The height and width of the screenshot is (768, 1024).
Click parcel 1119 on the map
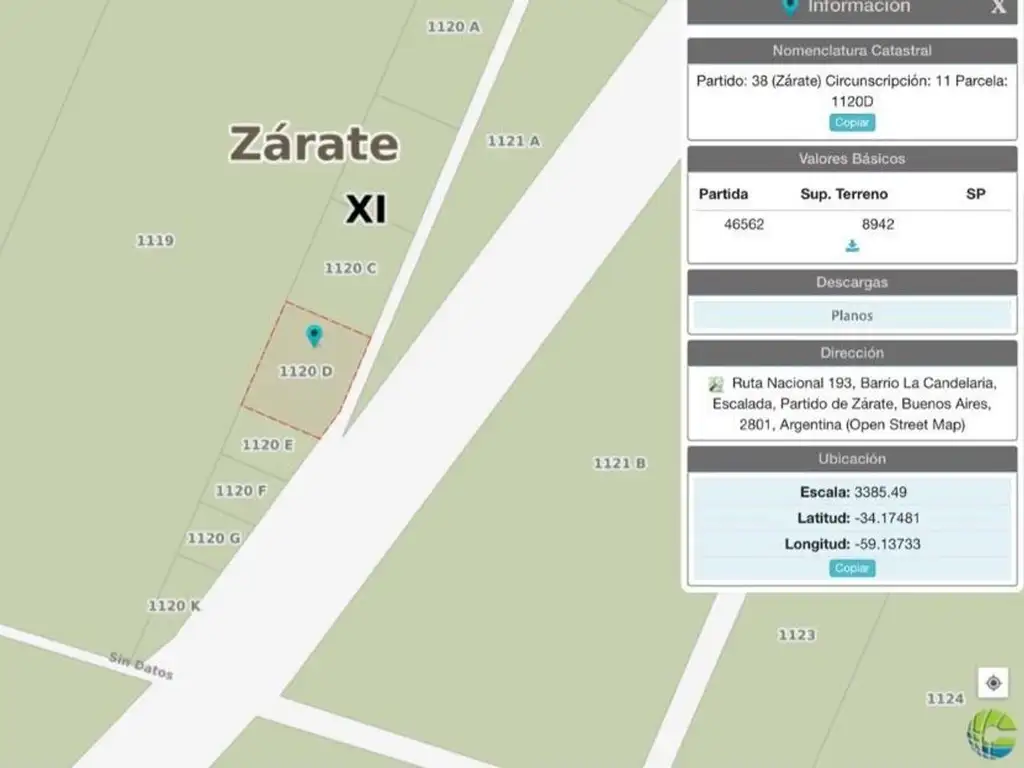click(x=155, y=240)
